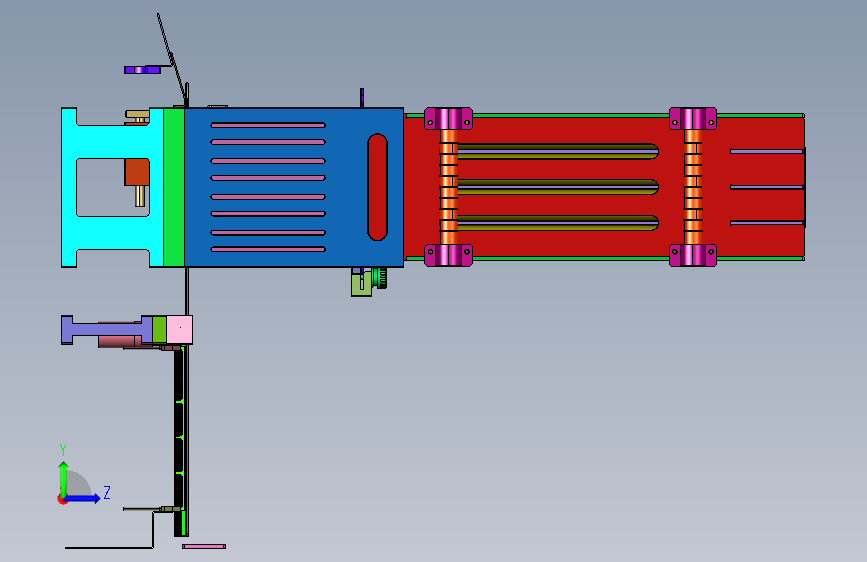
Task: Select the red oval slot in blue plate
Action: click(377, 187)
